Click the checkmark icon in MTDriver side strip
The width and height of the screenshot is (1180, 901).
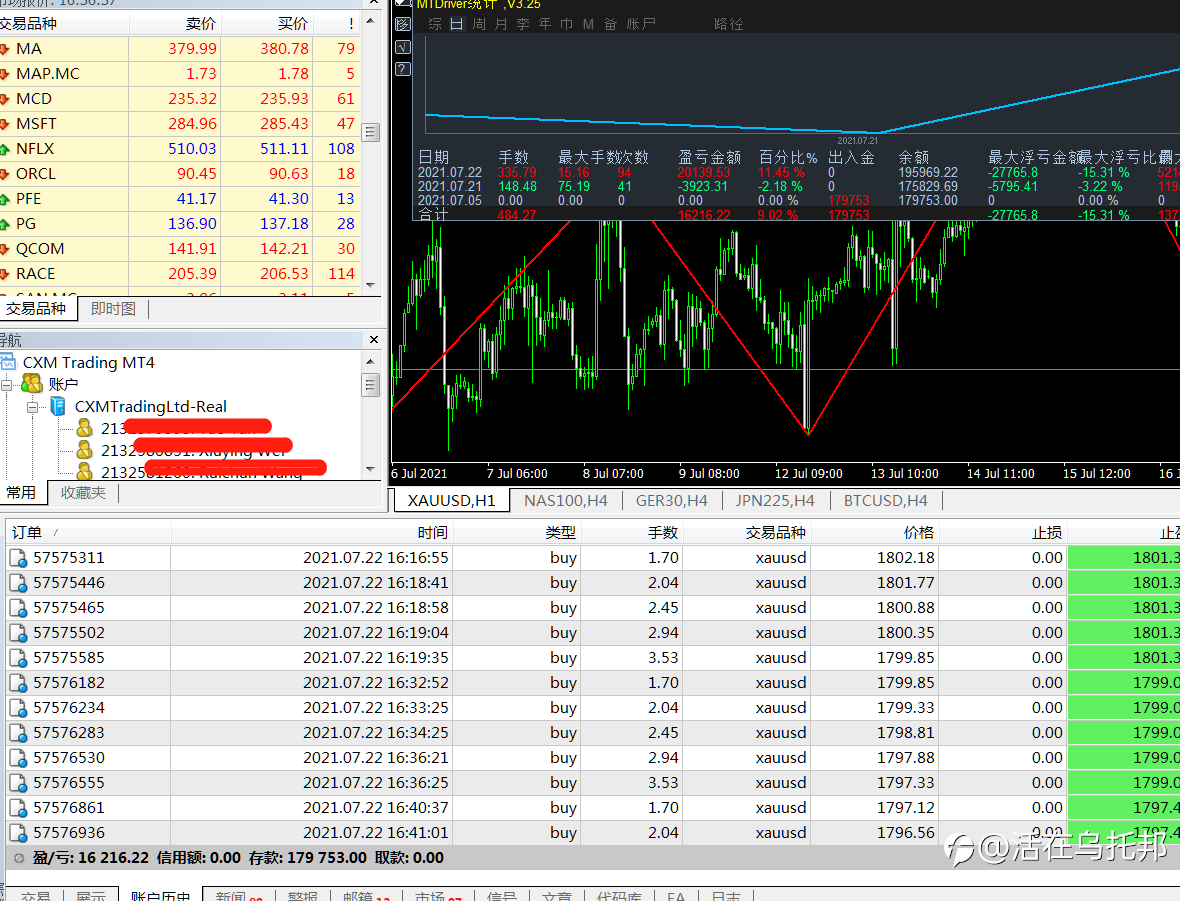coord(402,47)
